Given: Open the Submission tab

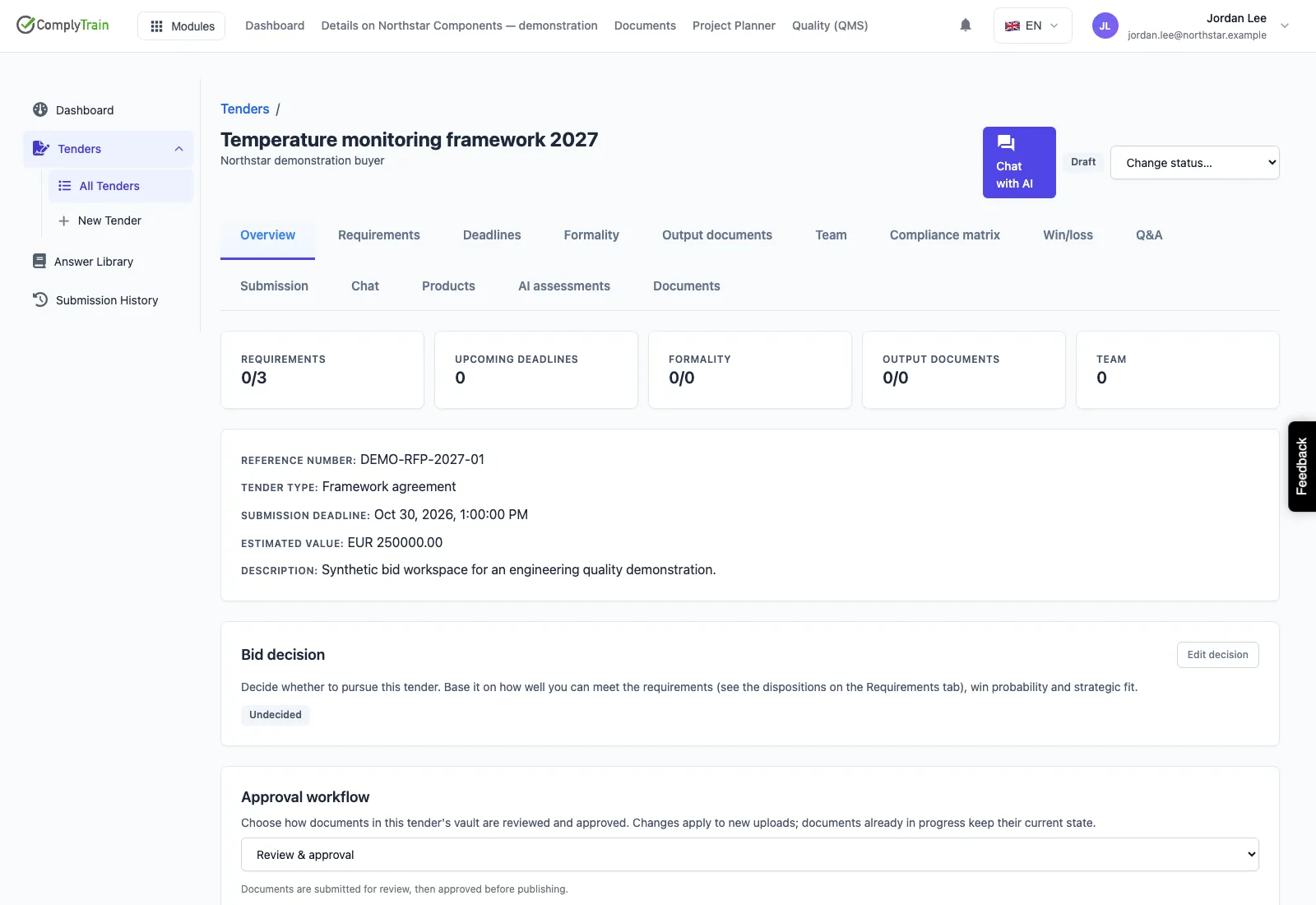Looking at the screenshot, I should (x=274, y=286).
